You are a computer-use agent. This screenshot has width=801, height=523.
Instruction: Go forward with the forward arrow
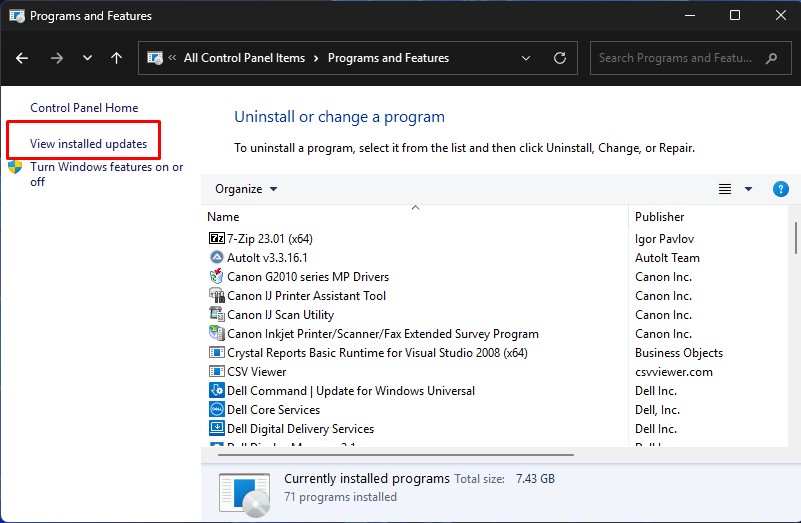point(57,58)
